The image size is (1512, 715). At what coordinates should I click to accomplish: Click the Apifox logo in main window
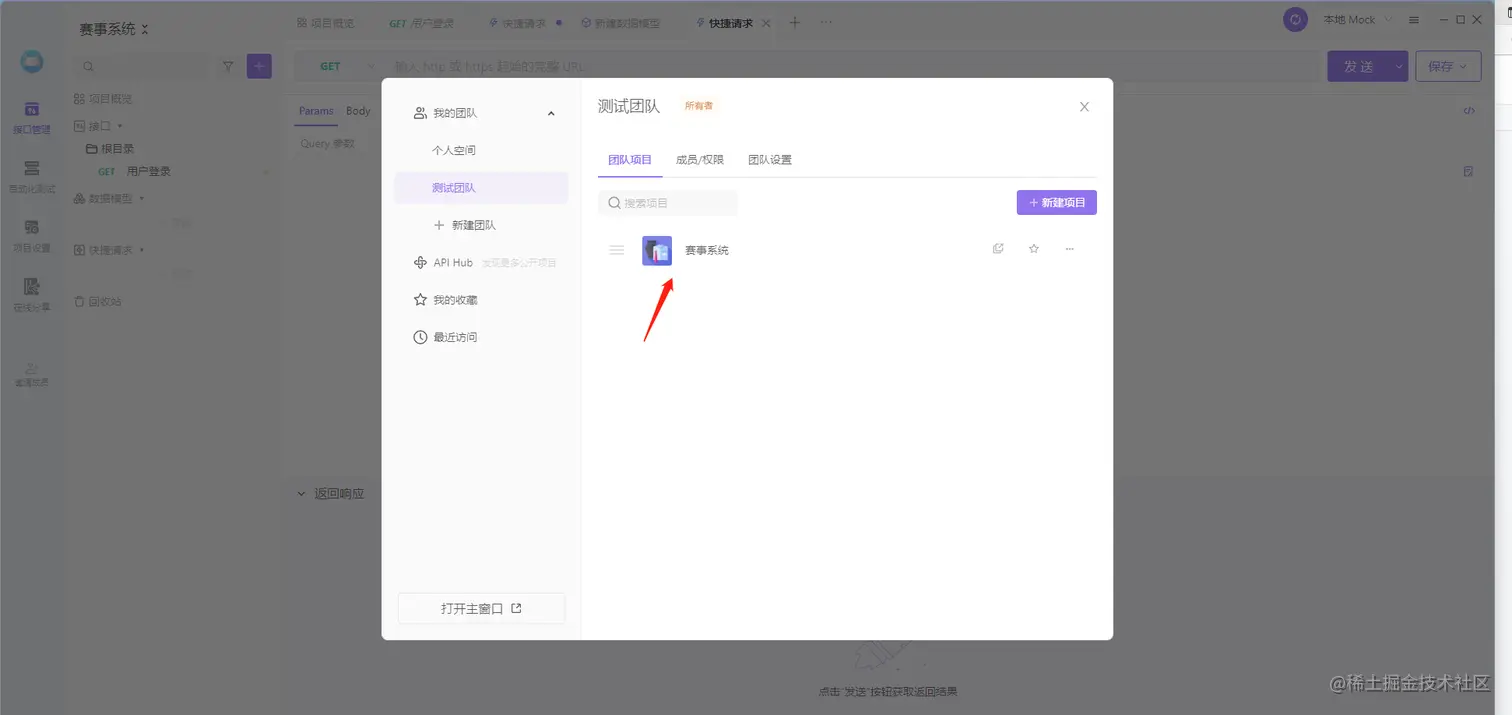[x=32, y=62]
